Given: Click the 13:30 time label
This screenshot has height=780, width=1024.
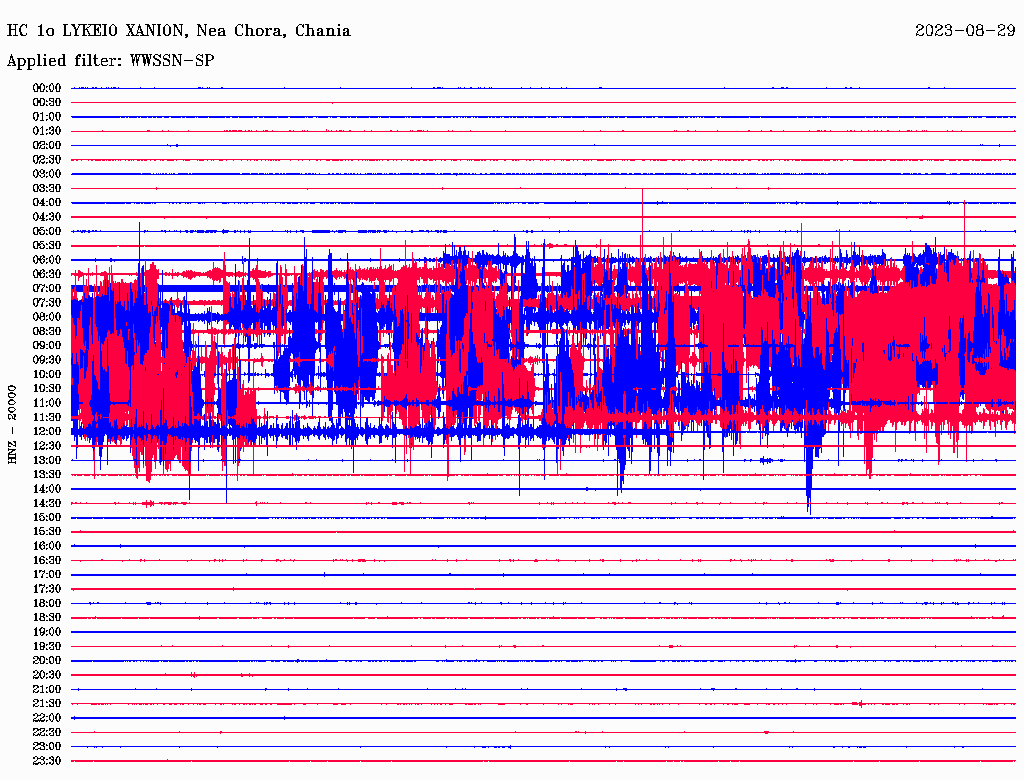Looking at the screenshot, I should [x=47, y=474].
